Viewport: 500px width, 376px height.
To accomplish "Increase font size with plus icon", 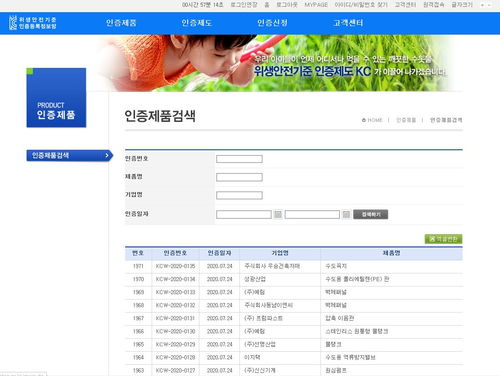I will tap(482, 5).
